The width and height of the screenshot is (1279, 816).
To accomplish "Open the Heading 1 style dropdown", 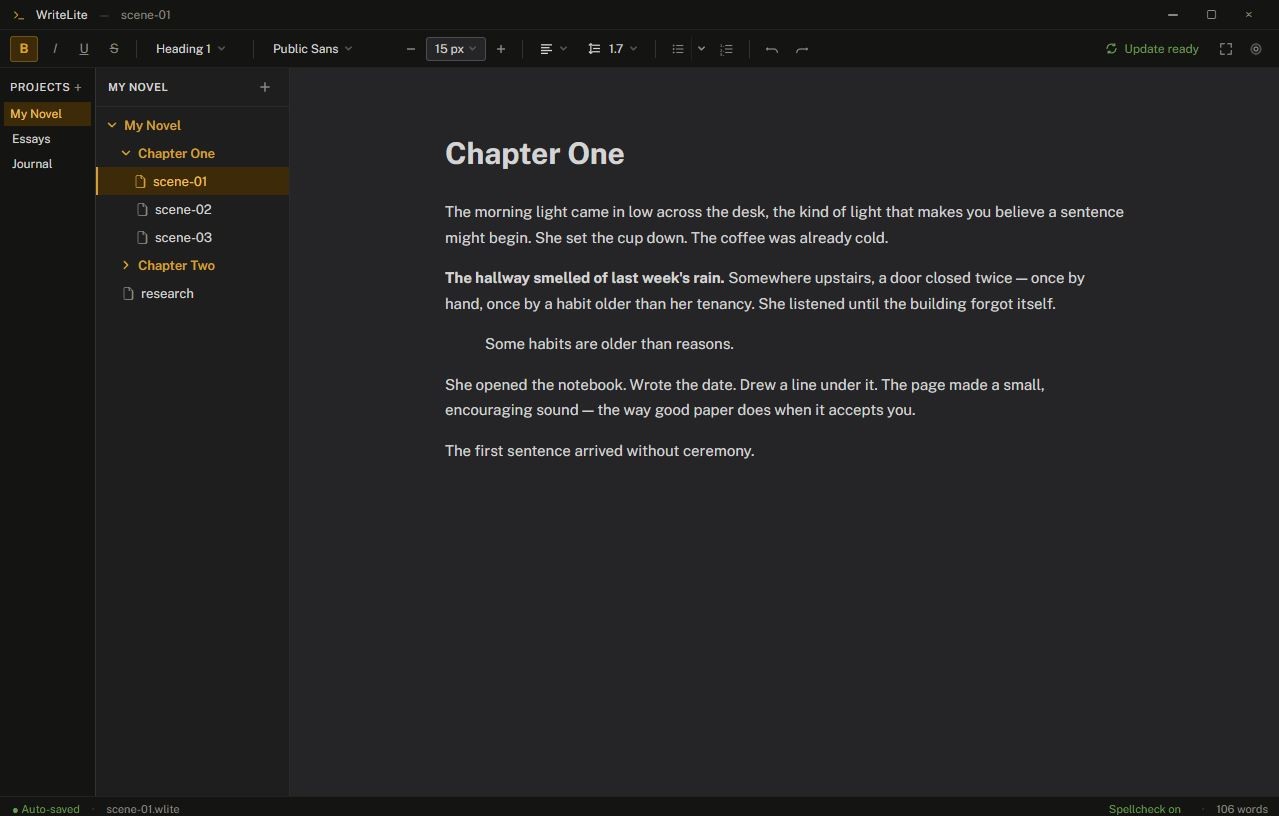I will (x=190, y=48).
